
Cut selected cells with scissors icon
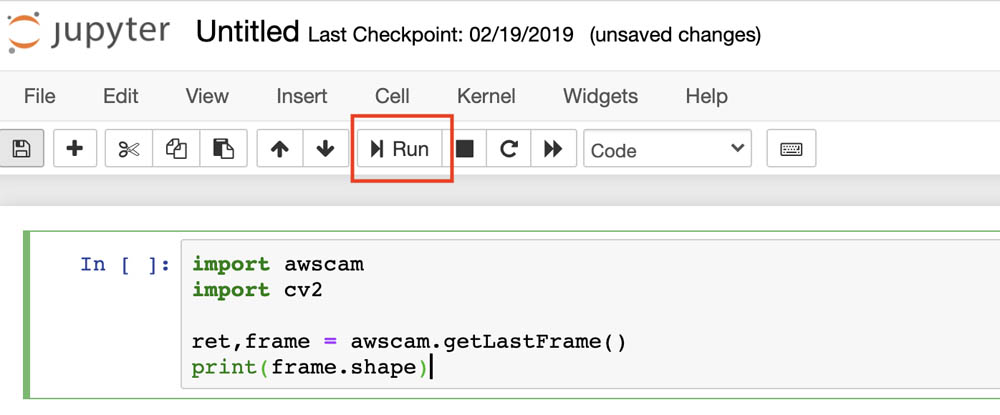[x=129, y=149]
